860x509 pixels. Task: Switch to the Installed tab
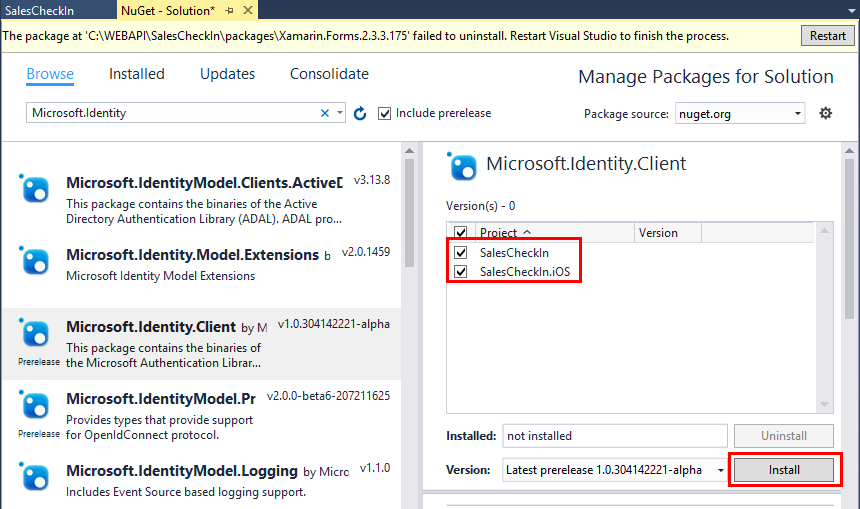(137, 74)
